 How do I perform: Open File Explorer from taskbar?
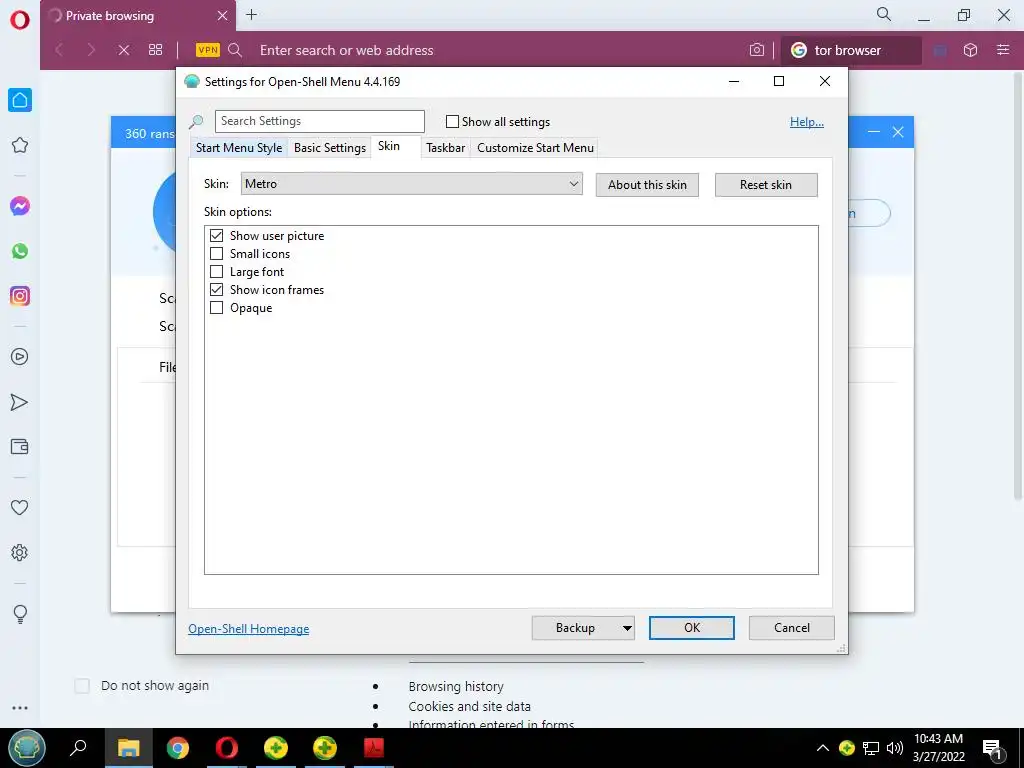[x=129, y=748]
